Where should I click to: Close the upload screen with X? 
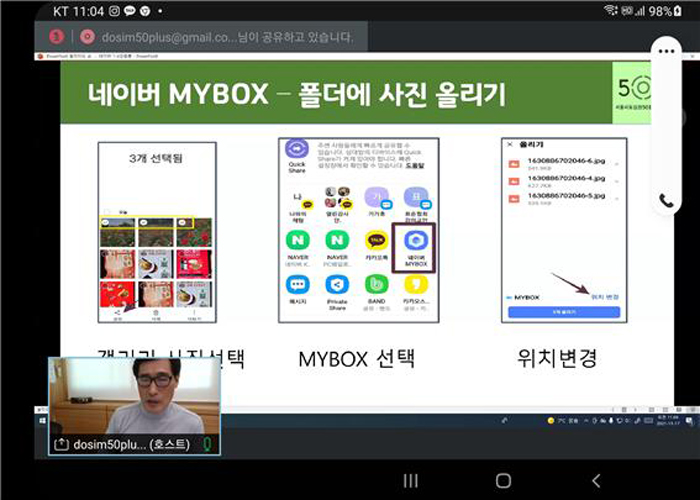508,144
